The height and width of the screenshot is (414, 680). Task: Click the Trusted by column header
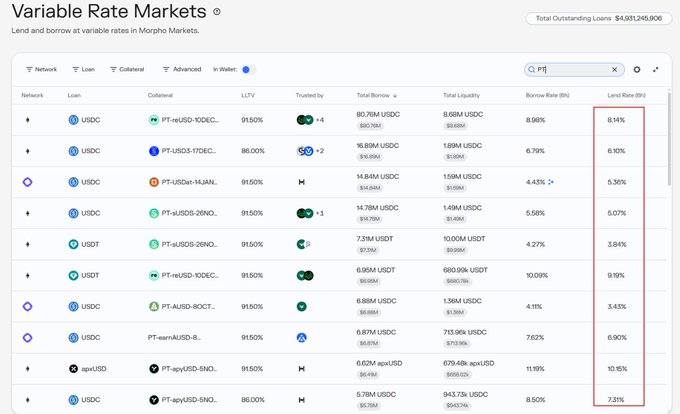(x=310, y=95)
